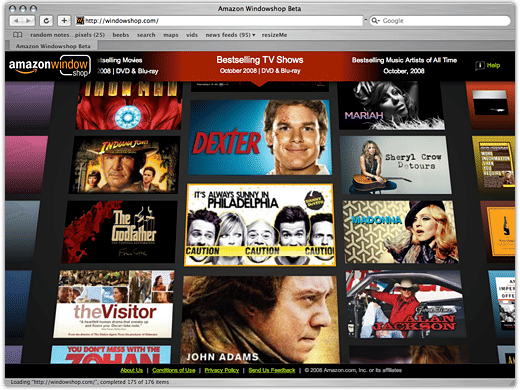The image size is (520, 390).
Task: Reload the page with the refresh button
Action: 46,21
